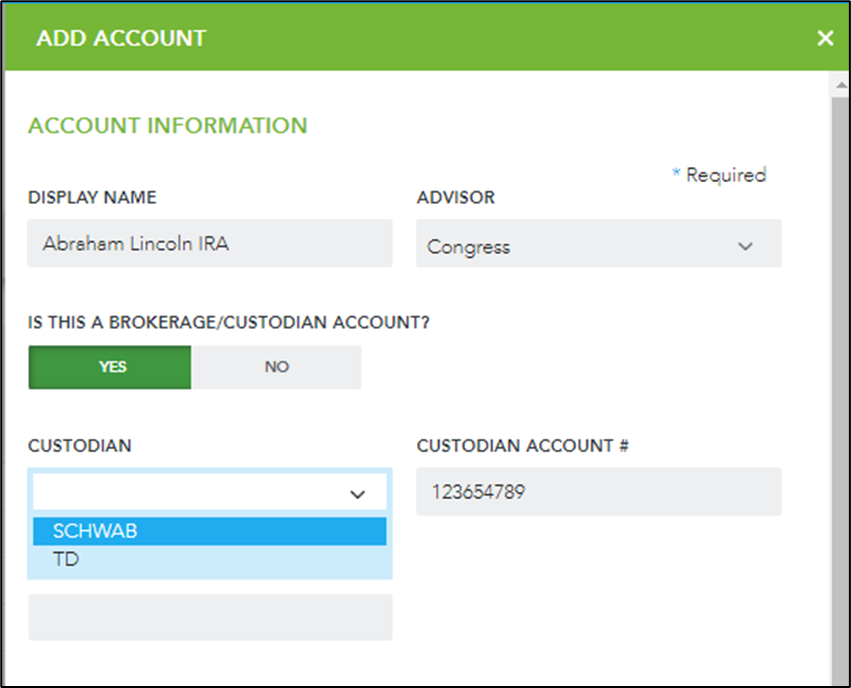The height and width of the screenshot is (688, 851).
Task: Open the Advisor dropdown showing Congress
Action: pos(599,244)
